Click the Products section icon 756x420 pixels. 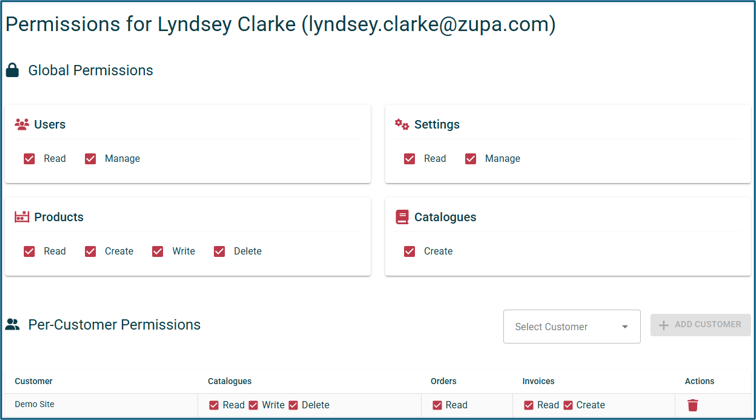[22, 217]
